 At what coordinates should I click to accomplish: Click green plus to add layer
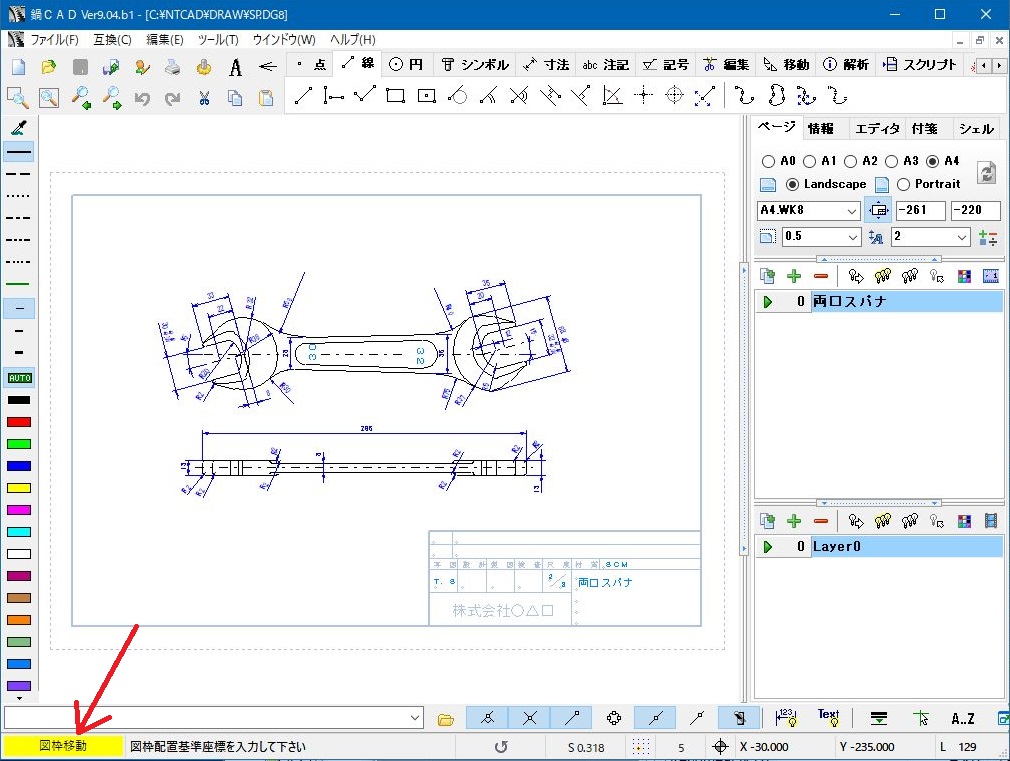(794, 521)
